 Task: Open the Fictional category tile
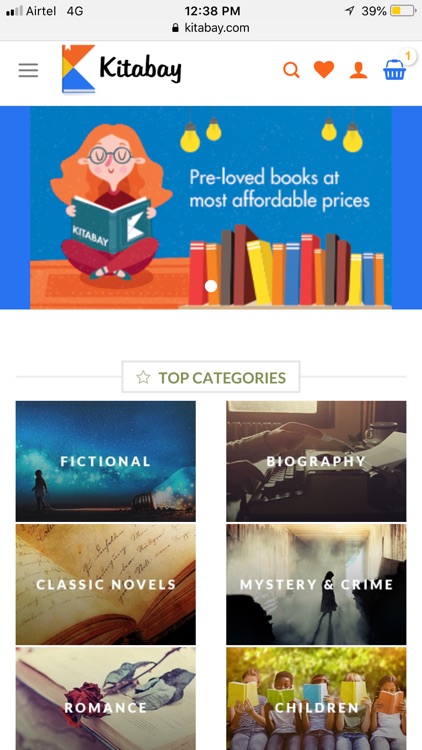[x=106, y=461]
